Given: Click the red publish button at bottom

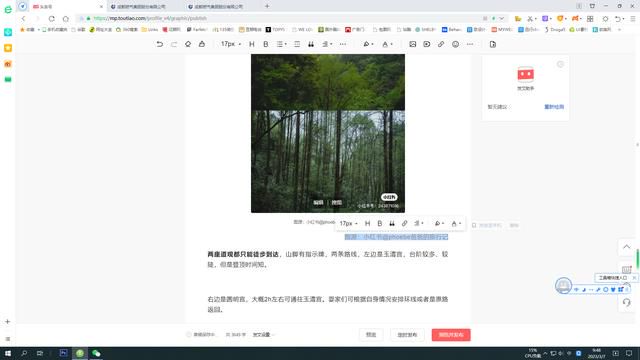Looking at the screenshot, I should point(451,335).
